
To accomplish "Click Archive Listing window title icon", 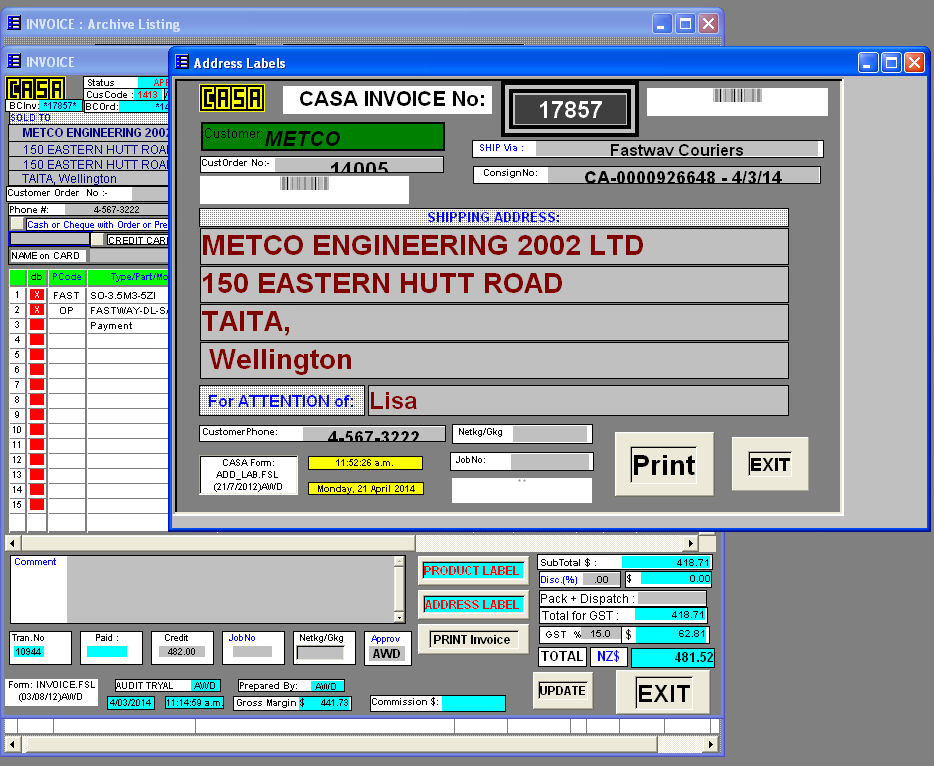I will 14,23.
